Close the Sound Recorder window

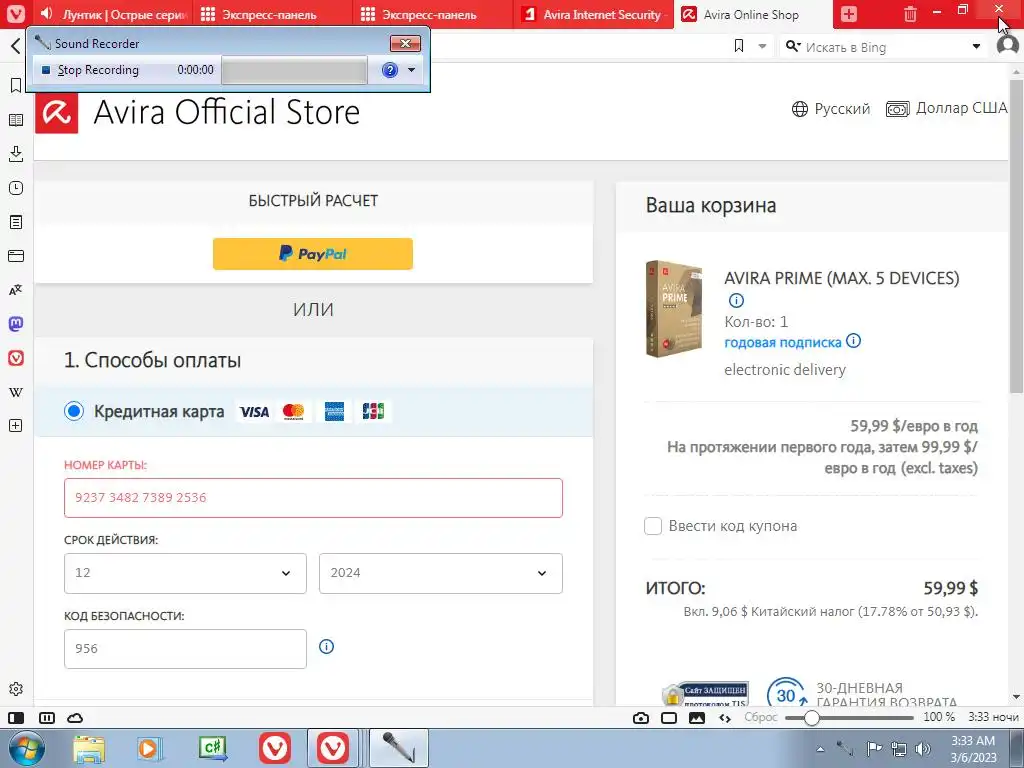(405, 44)
